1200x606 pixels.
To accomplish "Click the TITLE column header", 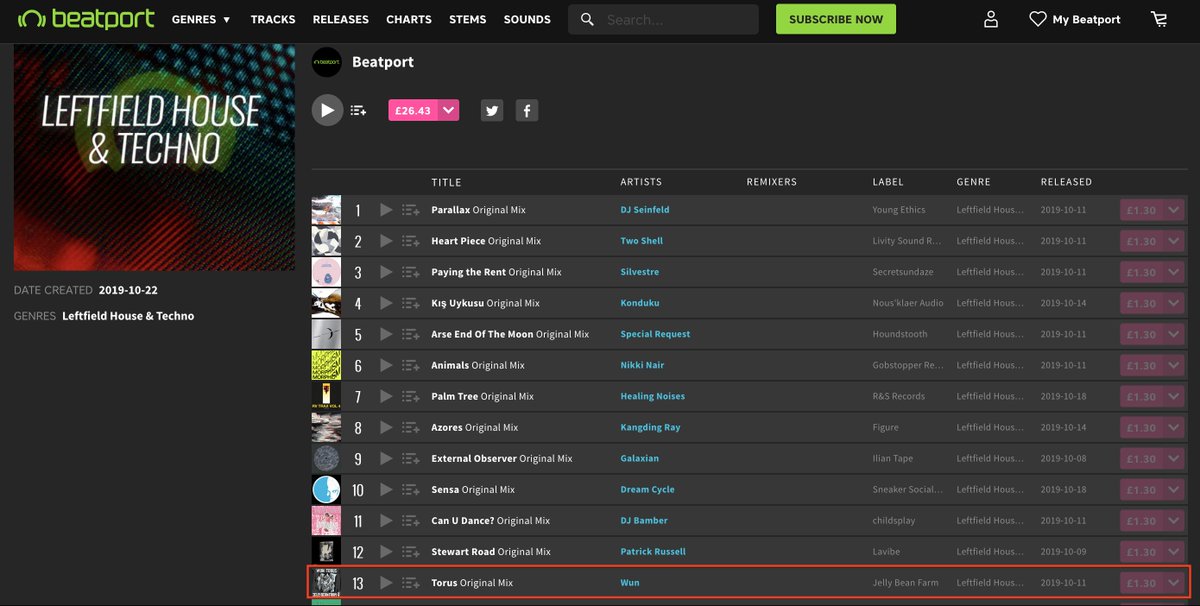I will [x=446, y=182].
